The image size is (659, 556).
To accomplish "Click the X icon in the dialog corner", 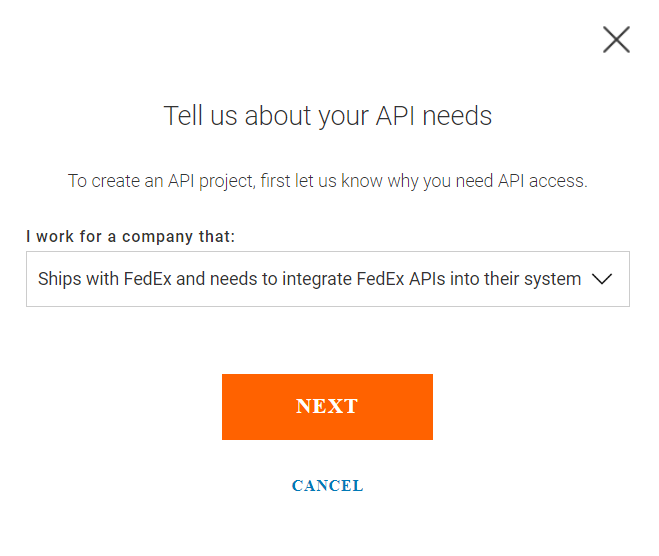I will tap(616, 40).
